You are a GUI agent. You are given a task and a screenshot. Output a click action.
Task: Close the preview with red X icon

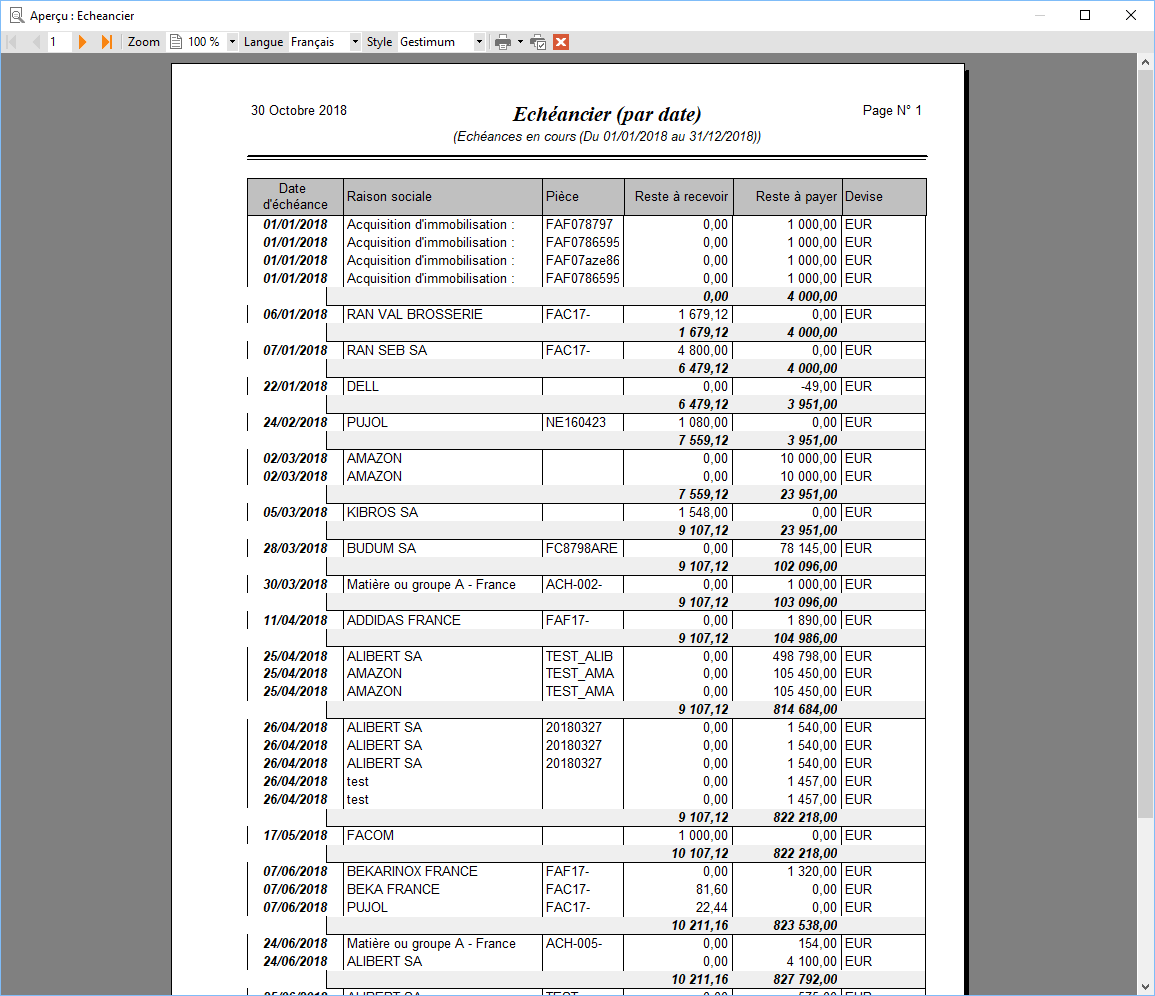[x=561, y=42]
